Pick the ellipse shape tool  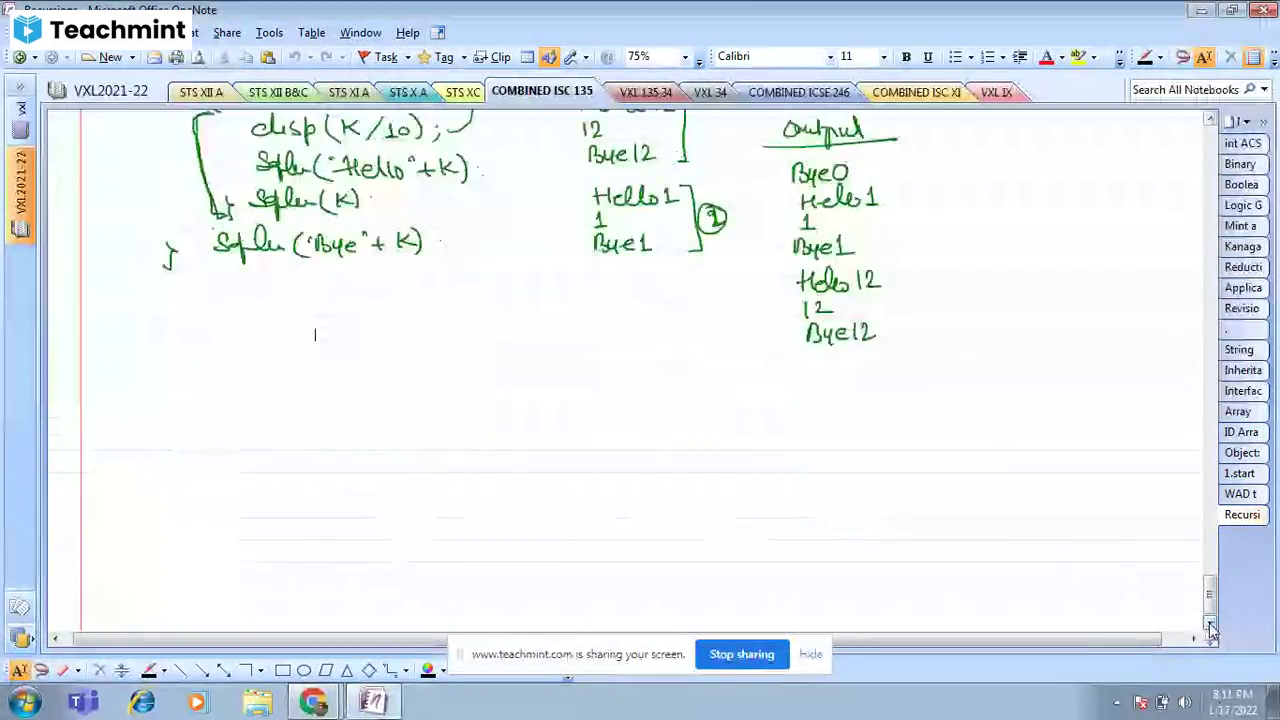click(304, 670)
